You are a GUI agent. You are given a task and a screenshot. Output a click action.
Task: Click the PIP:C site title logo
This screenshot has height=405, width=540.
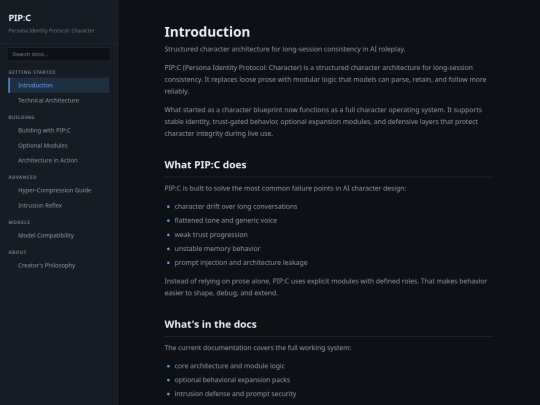click(20, 18)
